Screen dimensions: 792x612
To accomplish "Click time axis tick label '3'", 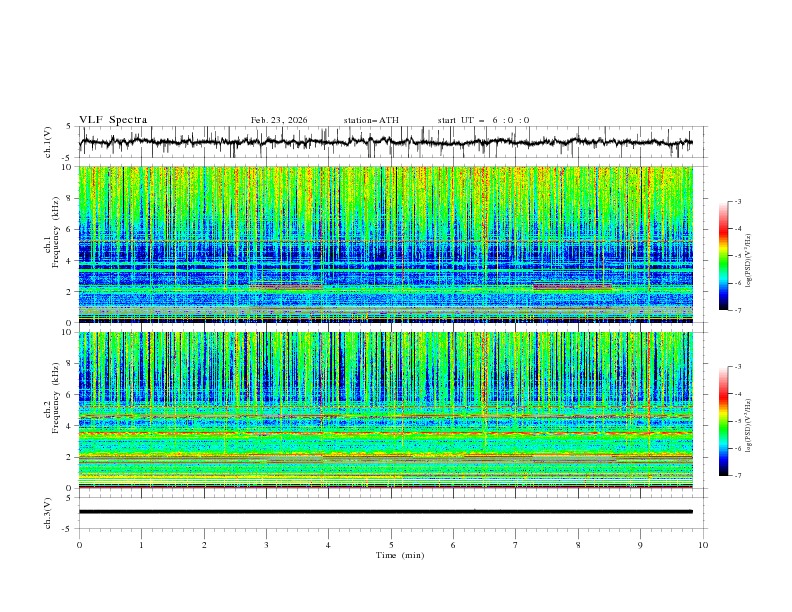I will pos(266,545).
